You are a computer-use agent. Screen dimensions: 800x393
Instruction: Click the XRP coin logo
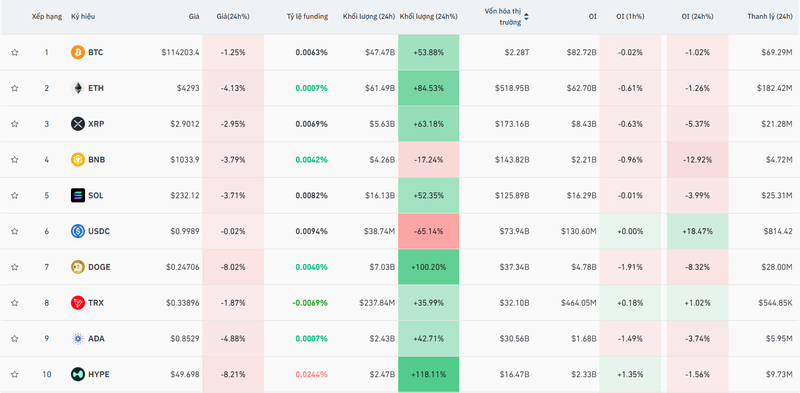78,124
